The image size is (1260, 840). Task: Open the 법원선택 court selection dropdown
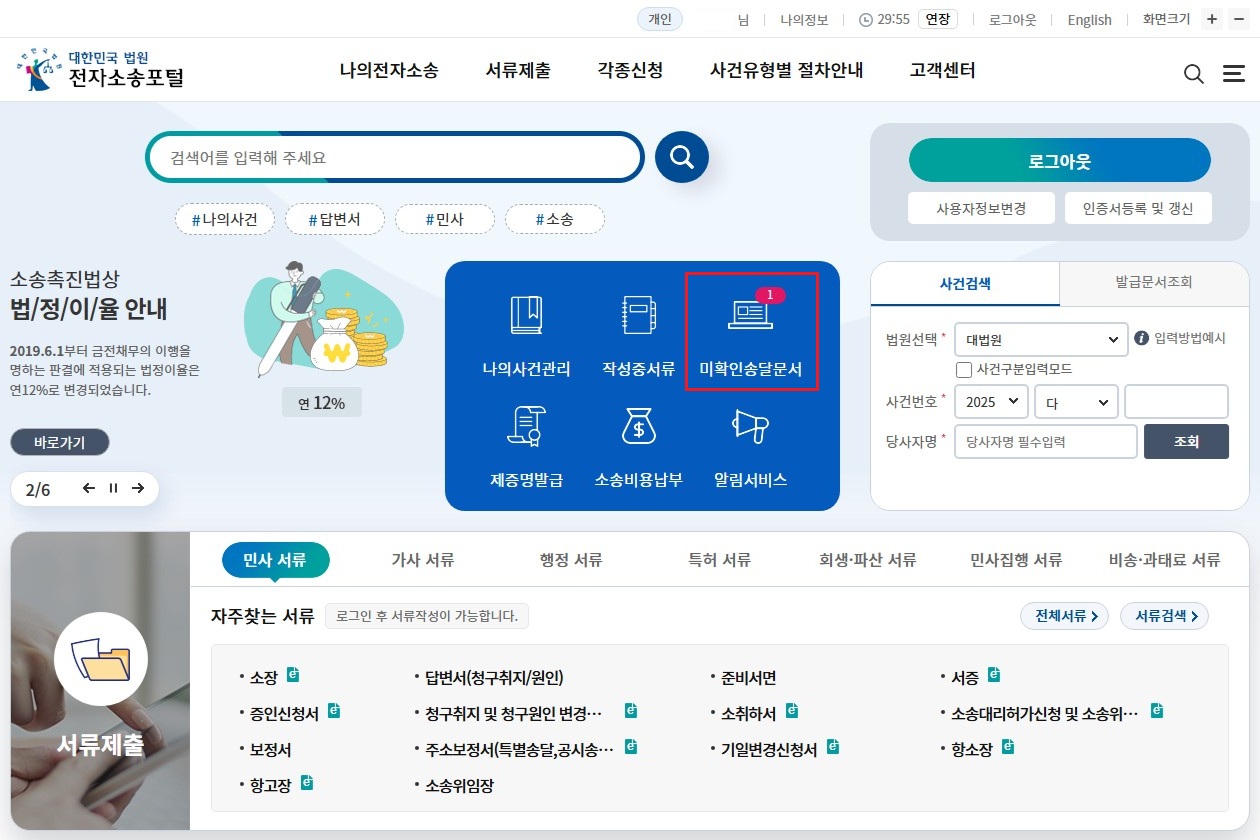point(1040,339)
